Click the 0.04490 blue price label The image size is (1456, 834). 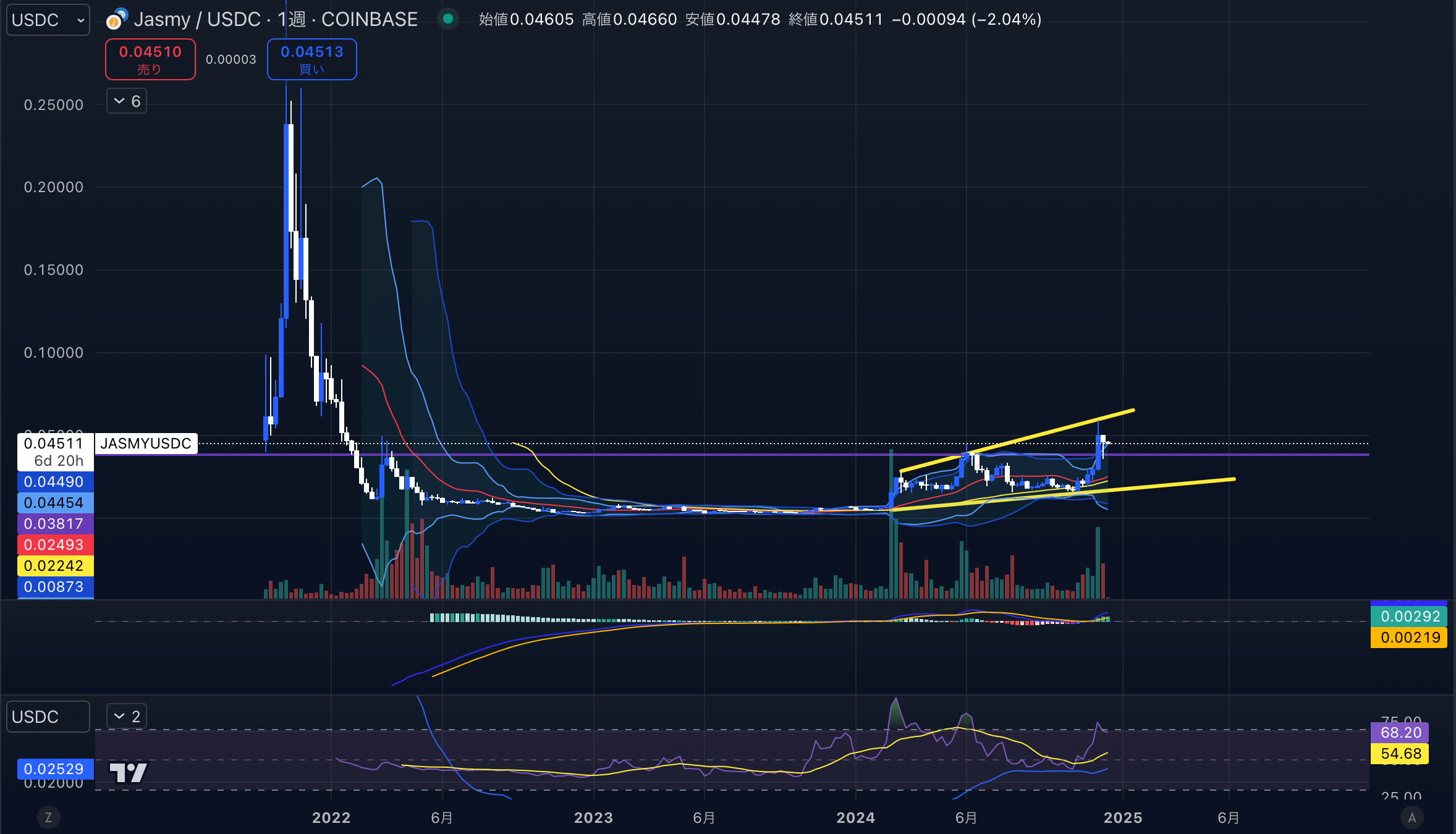(x=55, y=482)
